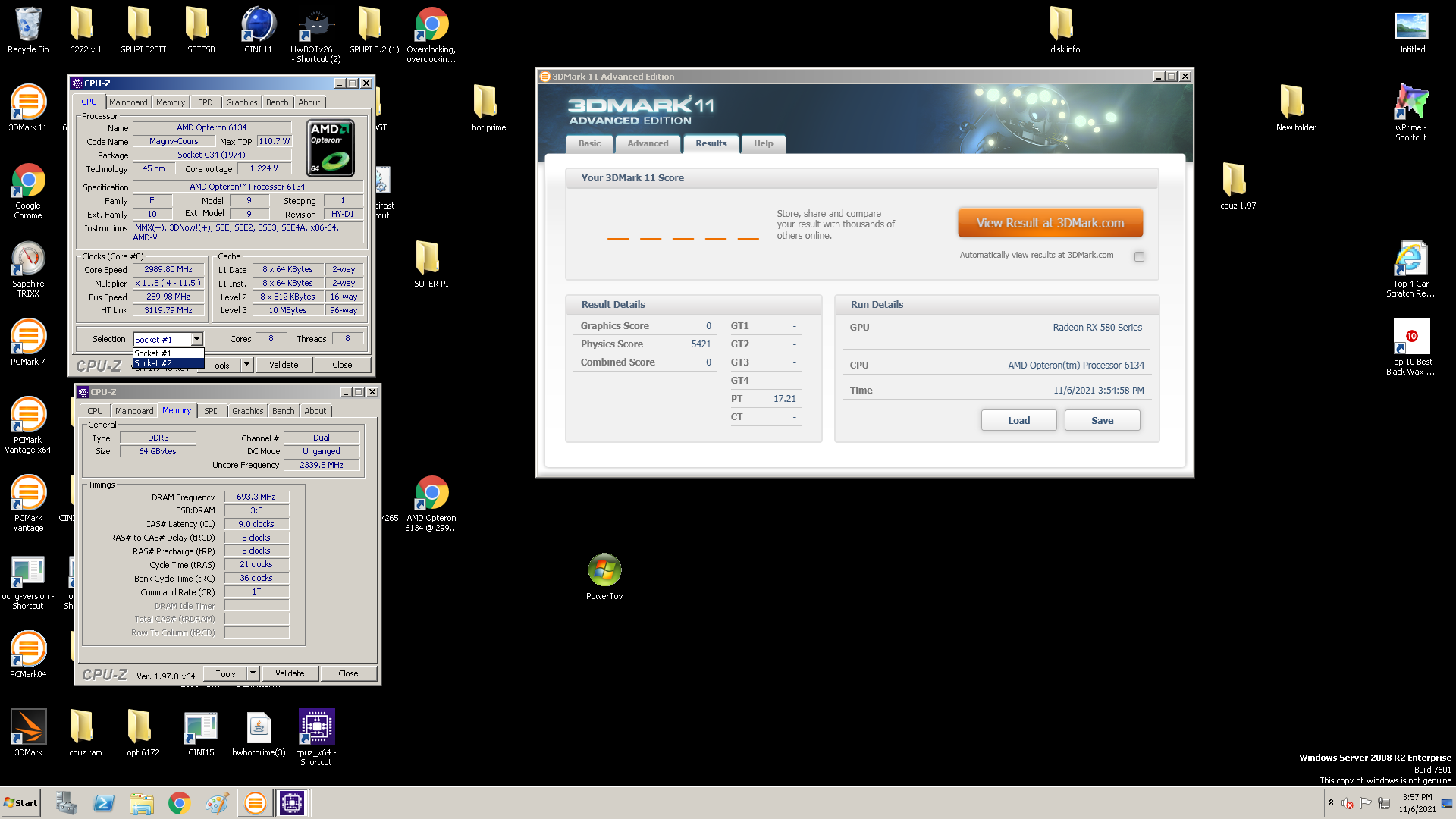Open AMD Opteron 6134 Chrome shortcut
The height and width of the screenshot is (819, 1456).
click(431, 504)
